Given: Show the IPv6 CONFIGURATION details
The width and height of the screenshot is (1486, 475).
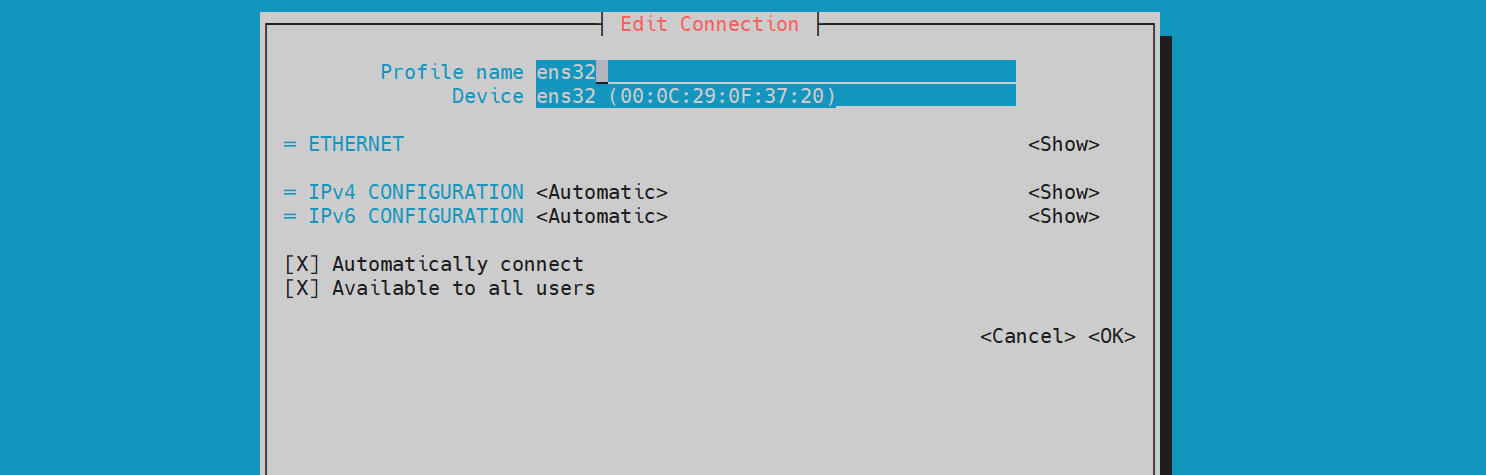Looking at the screenshot, I should 1063,216.
